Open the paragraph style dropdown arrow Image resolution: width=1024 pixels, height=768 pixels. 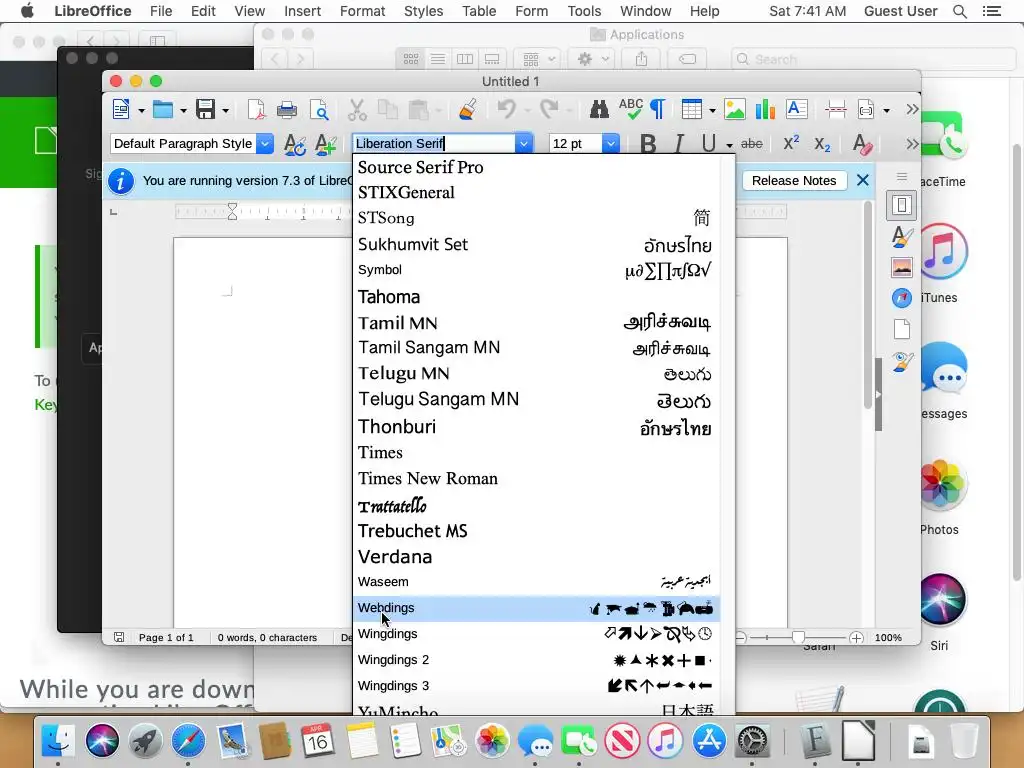pos(264,144)
